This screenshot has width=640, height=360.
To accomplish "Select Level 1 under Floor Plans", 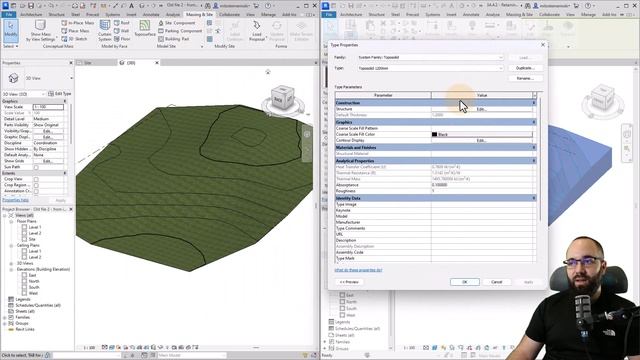I will 35,227.
